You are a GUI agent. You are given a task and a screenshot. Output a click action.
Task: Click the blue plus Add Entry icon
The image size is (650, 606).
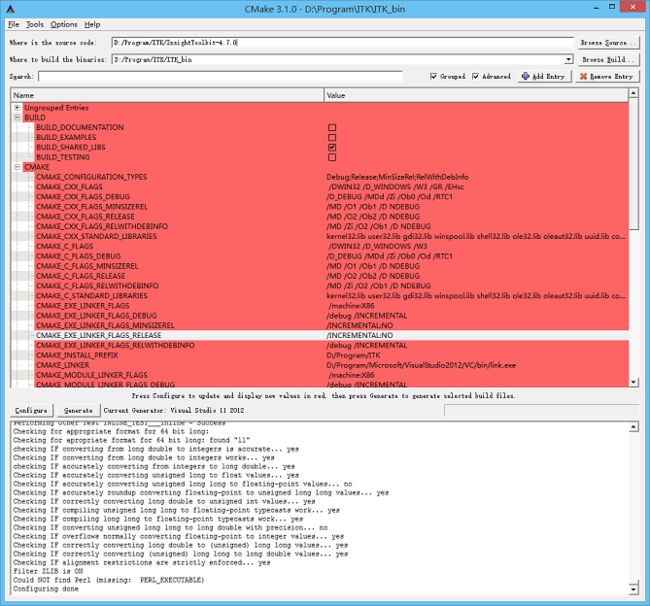[525, 76]
